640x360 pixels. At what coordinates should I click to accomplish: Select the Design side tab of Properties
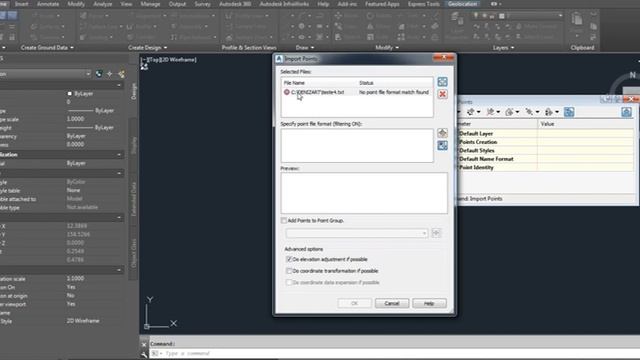coord(133,92)
